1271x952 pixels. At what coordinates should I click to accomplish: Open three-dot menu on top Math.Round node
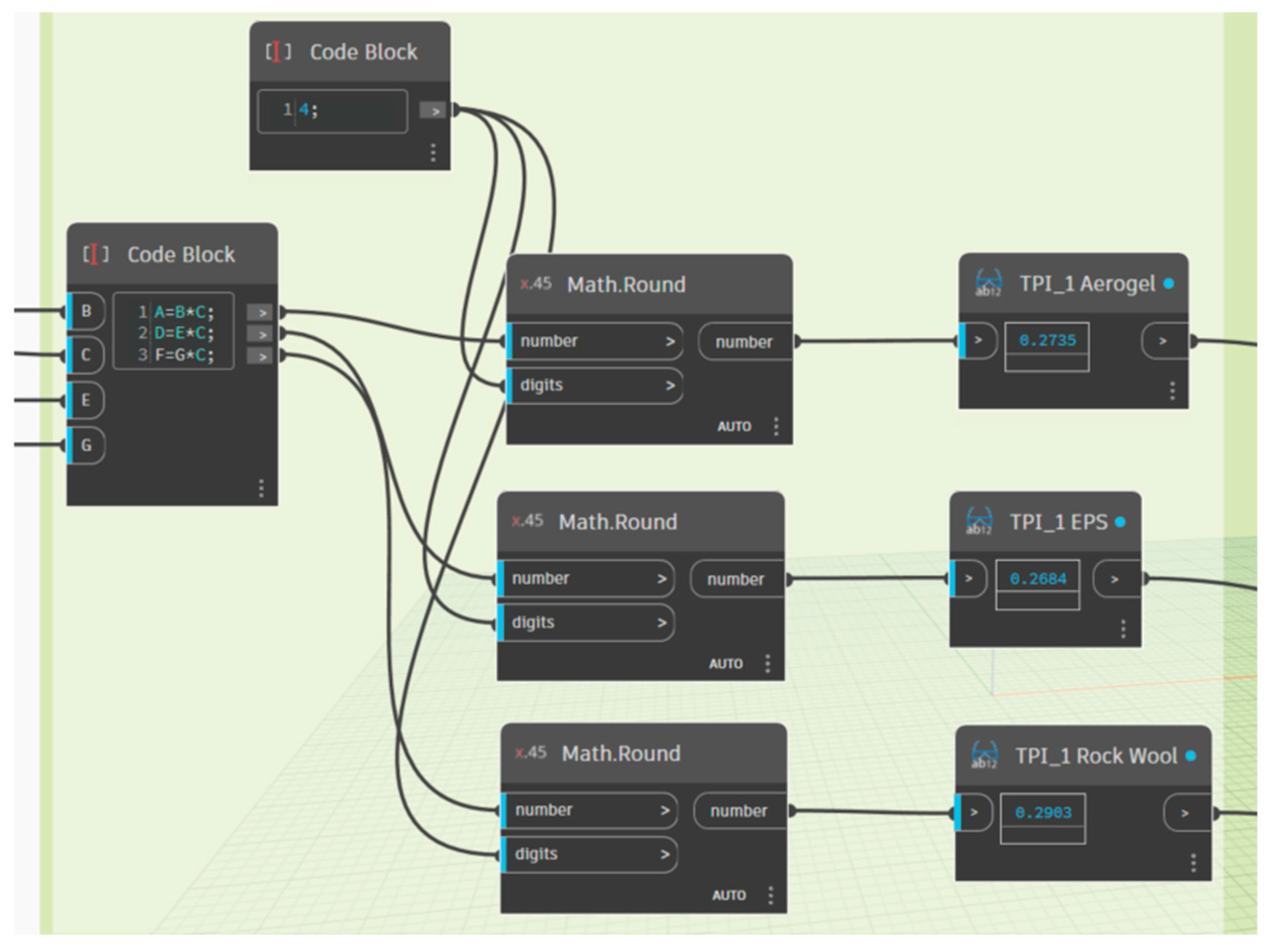pos(776,426)
